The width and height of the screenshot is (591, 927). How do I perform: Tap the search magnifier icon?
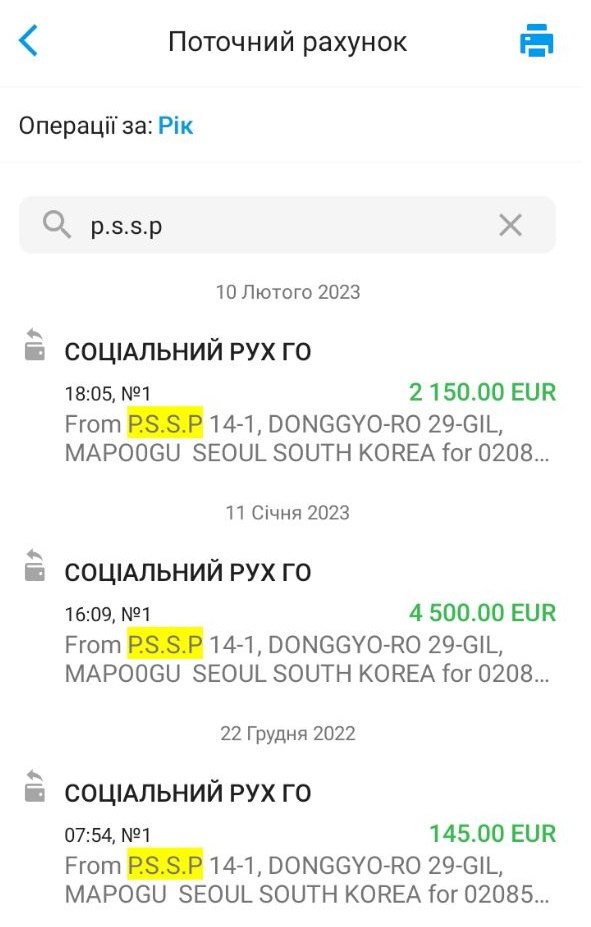(56, 225)
